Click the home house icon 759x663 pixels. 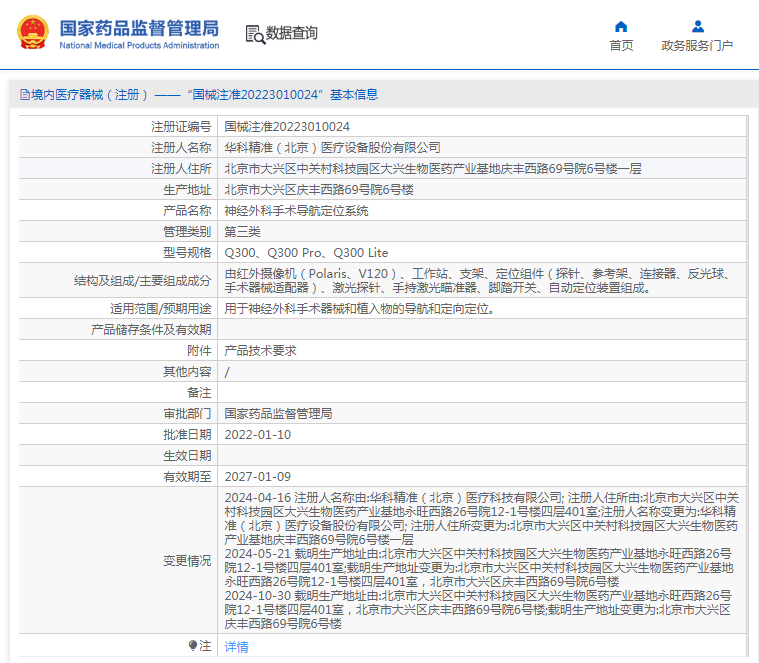click(621, 26)
